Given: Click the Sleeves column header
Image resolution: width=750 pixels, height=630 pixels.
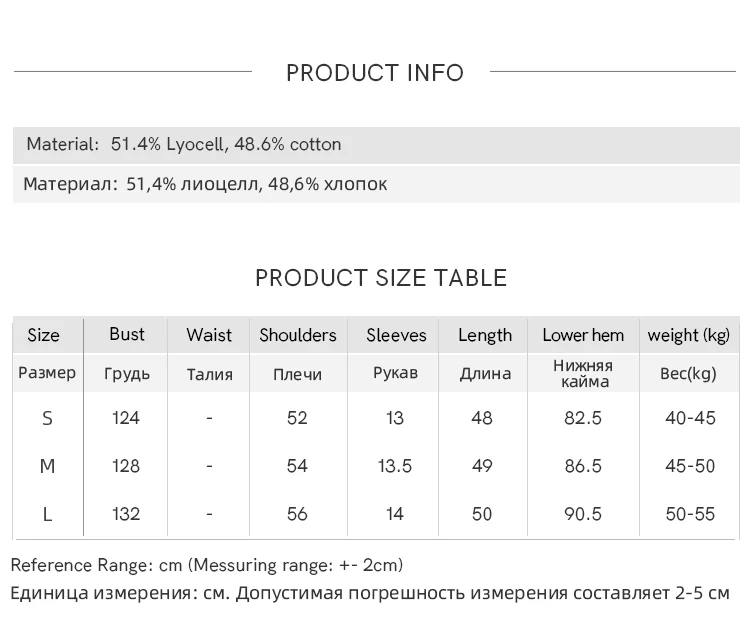Looking at the screenshot, I should [x=396, y=335].
